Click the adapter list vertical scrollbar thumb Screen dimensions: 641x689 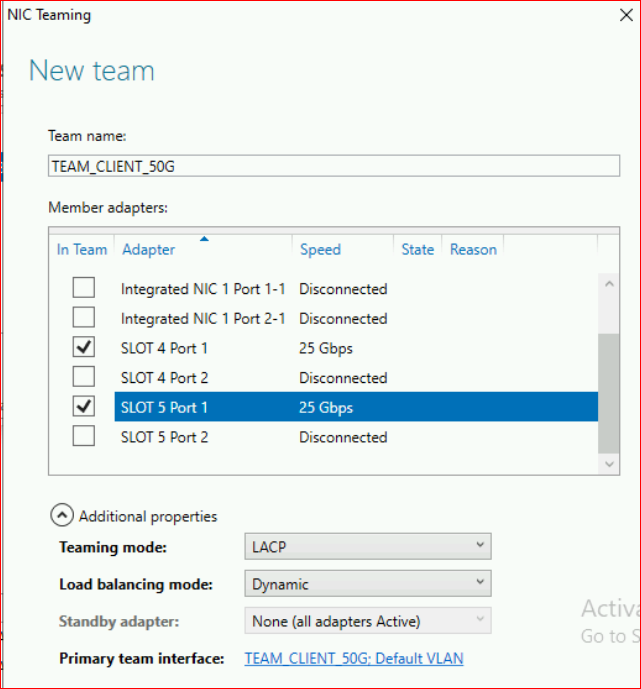click(609, 393)
